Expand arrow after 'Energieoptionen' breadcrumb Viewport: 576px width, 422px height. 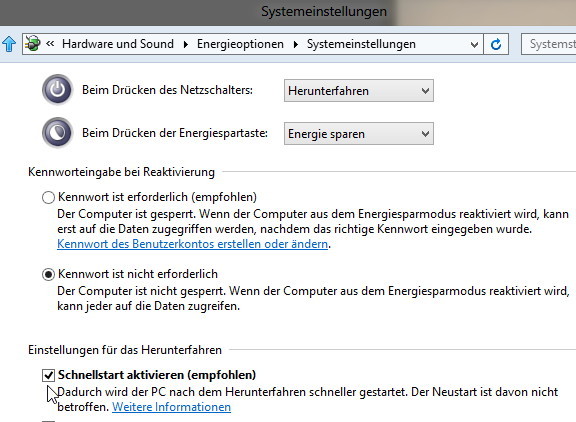tap(296, 44)
